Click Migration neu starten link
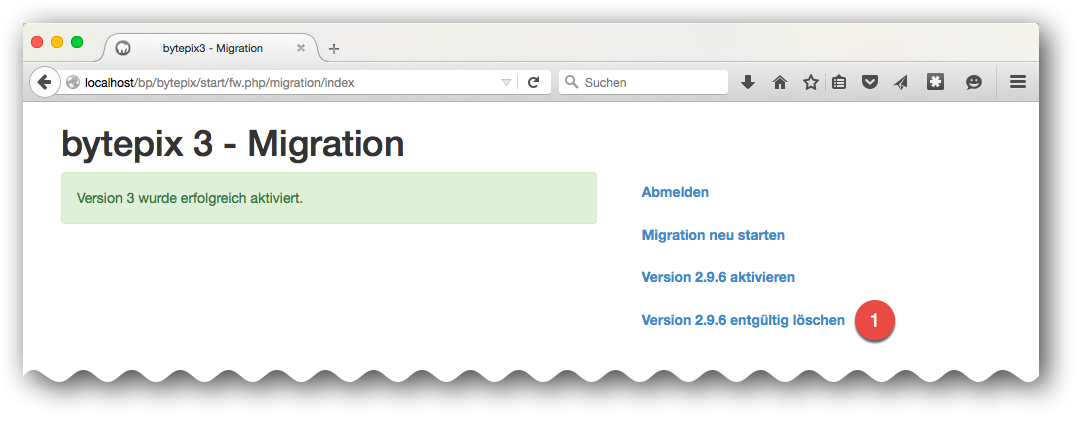Viewport: 1076px width, 443px height. click(x=713, y=235)
